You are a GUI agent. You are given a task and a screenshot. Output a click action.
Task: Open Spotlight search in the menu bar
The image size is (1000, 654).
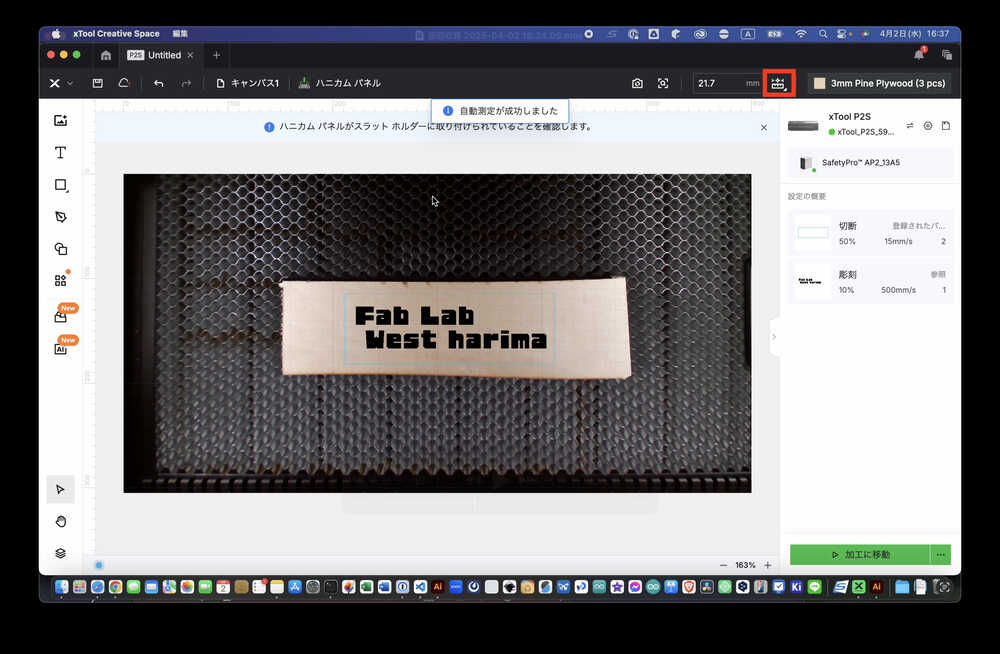pyautogui.click(x=823, y=34)
